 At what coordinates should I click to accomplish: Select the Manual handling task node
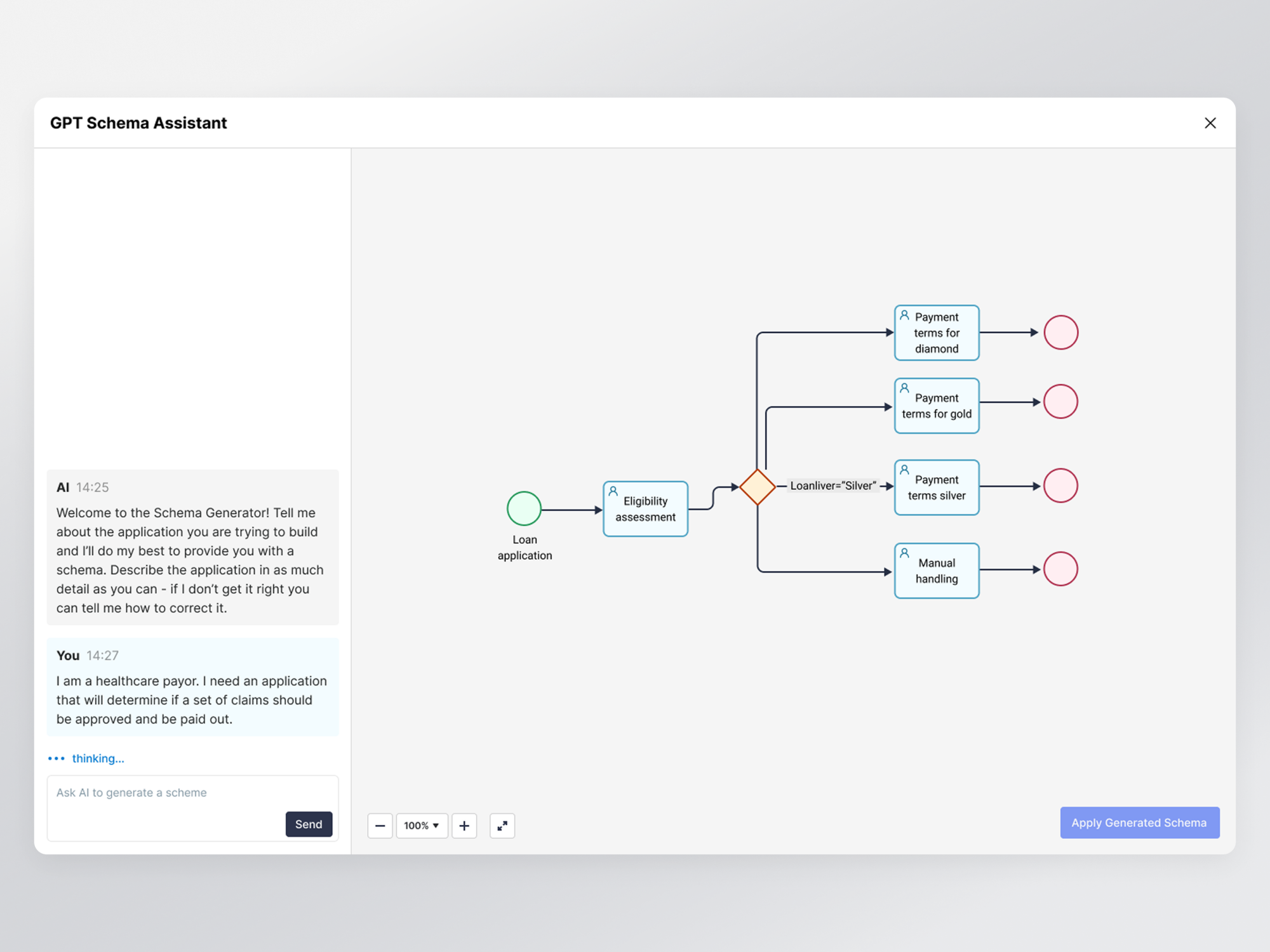coord(937,571)
